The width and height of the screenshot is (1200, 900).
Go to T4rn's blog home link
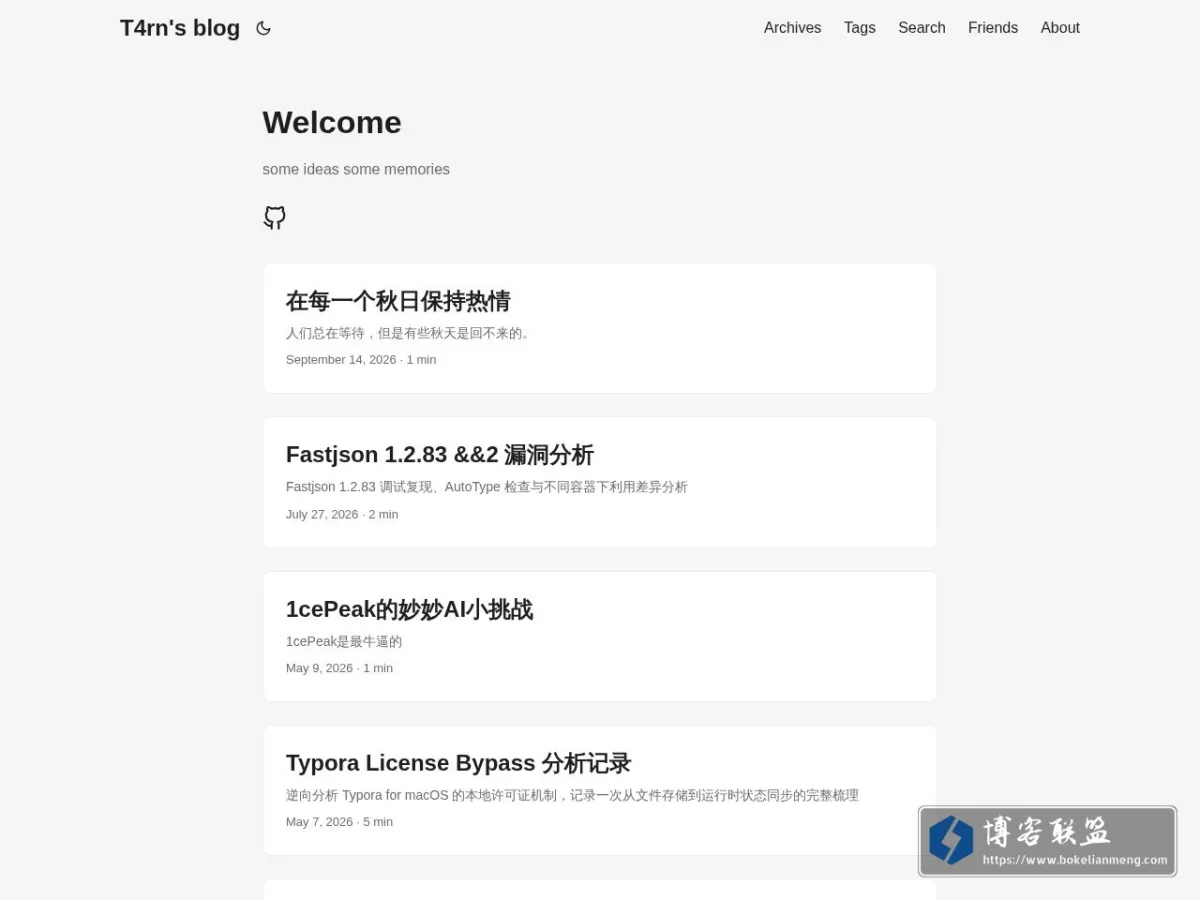pos(180,28)
